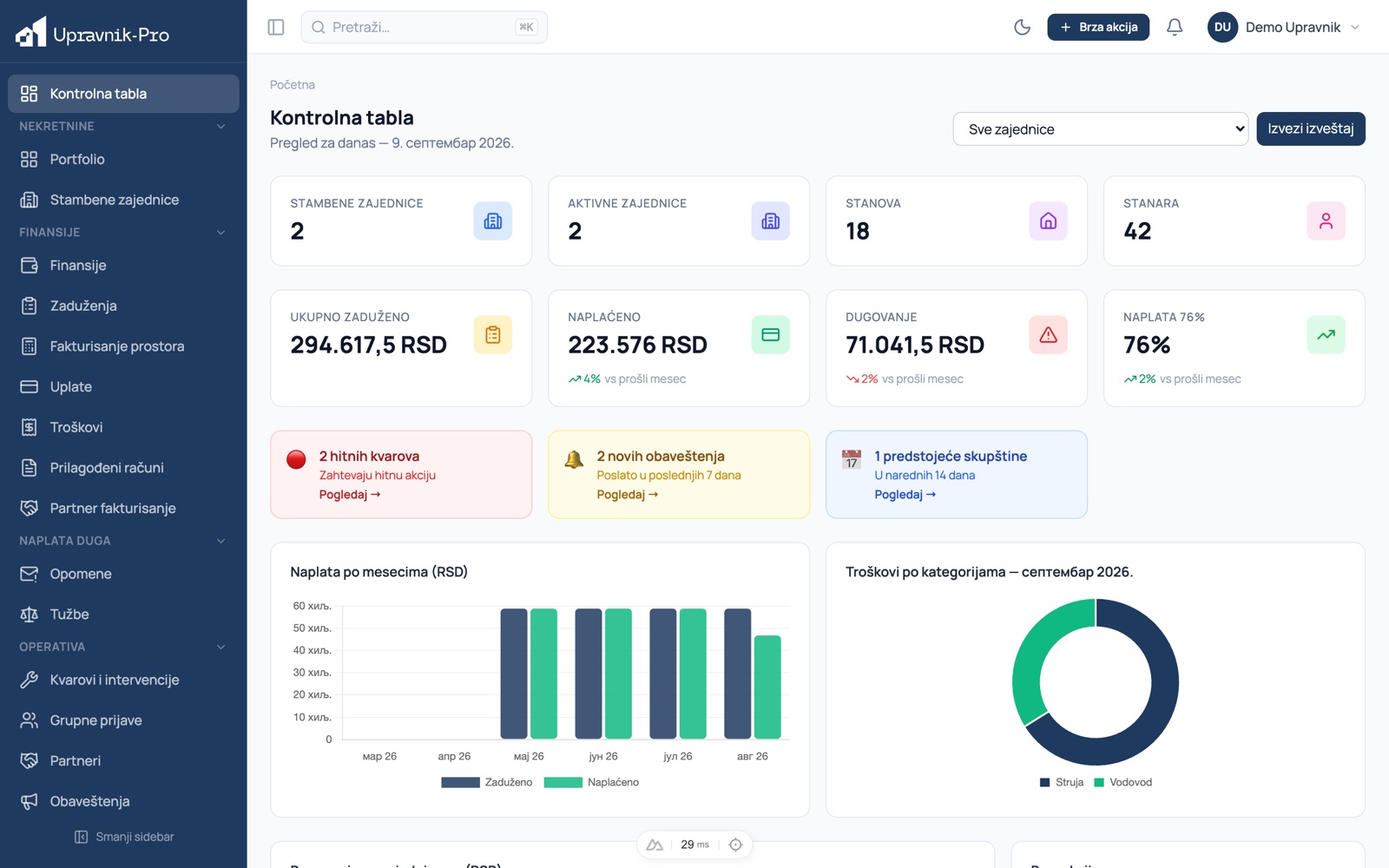Click the Stanova card home icon

[x=1049, y=221]
